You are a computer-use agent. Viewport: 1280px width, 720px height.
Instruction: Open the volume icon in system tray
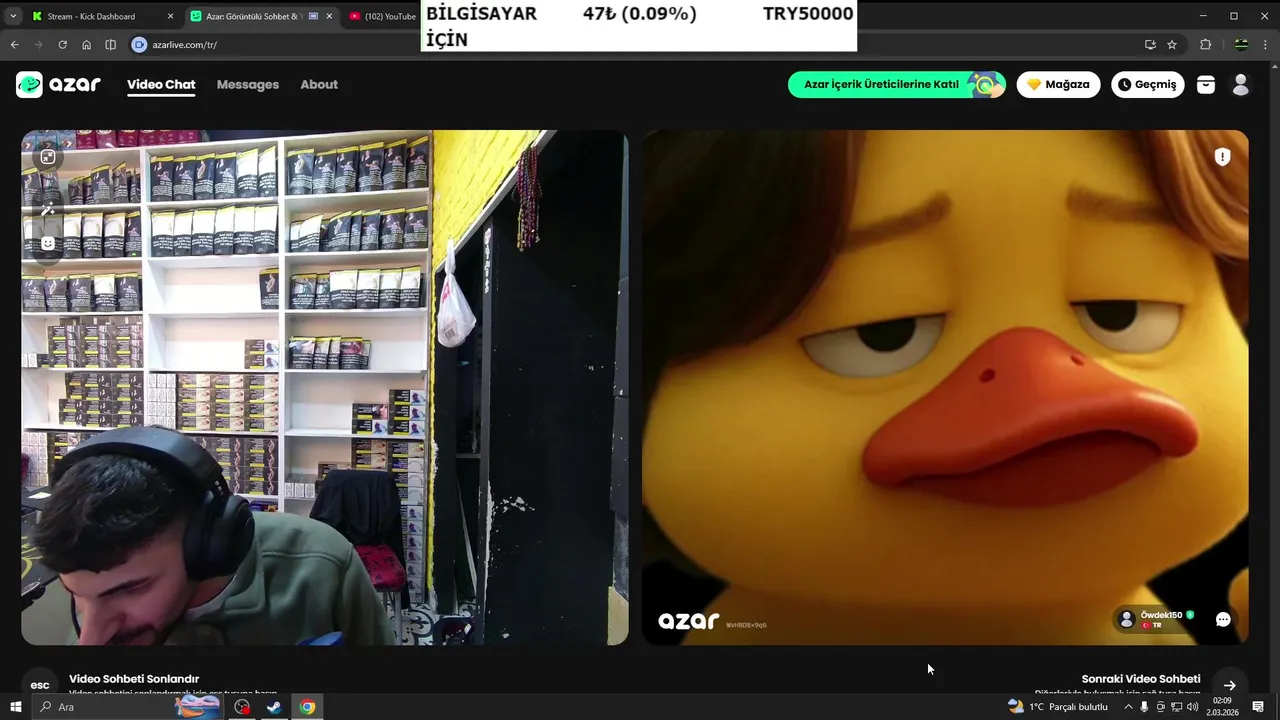1192,707
